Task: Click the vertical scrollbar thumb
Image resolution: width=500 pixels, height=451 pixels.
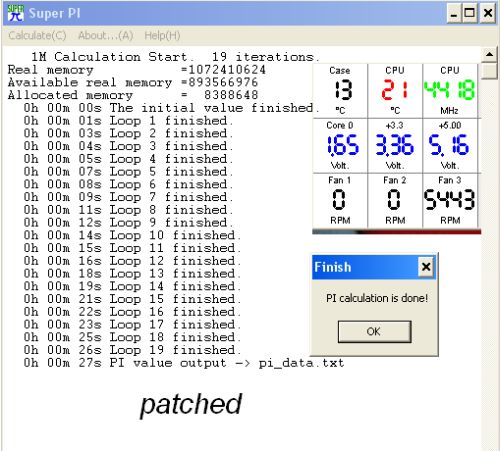Action: (489, 71)
